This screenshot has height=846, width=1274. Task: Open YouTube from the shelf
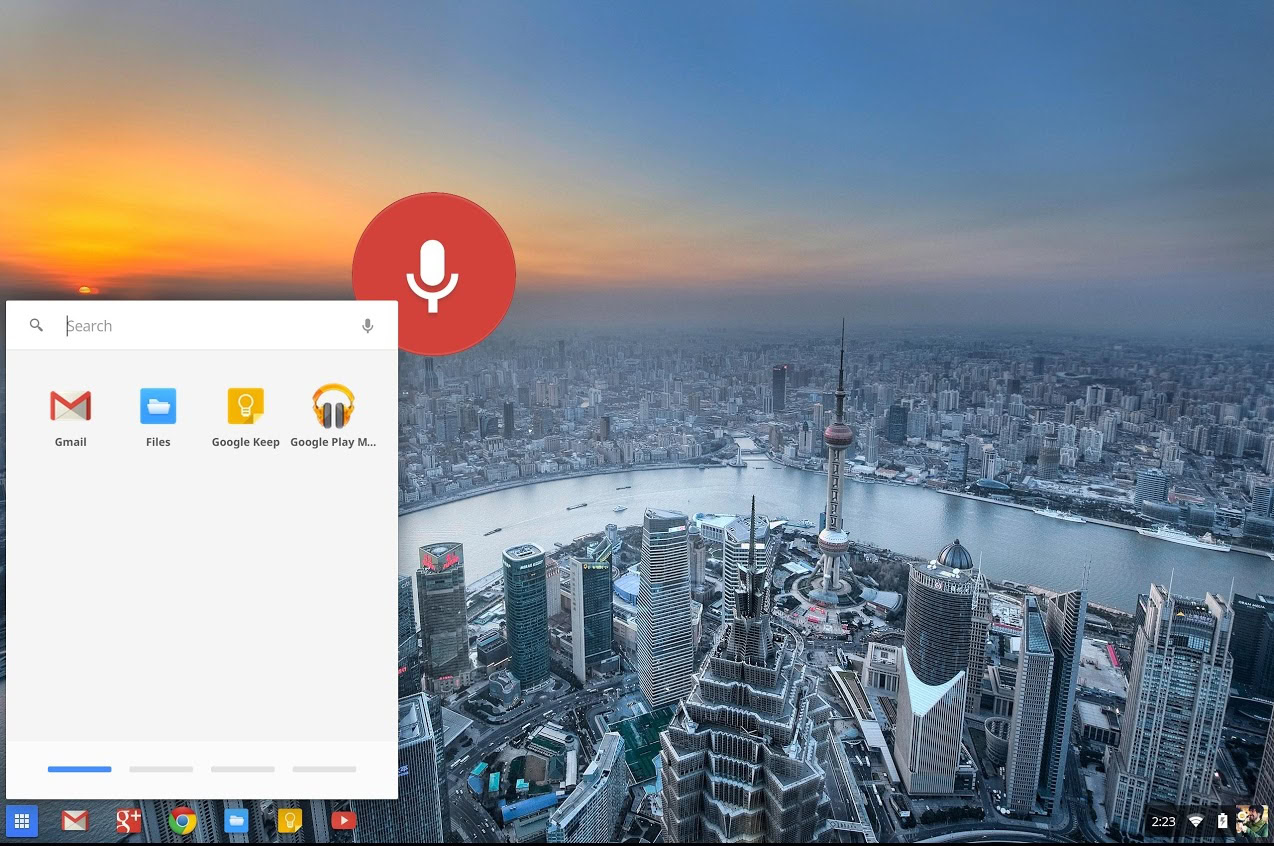click(x=344, y=821)
